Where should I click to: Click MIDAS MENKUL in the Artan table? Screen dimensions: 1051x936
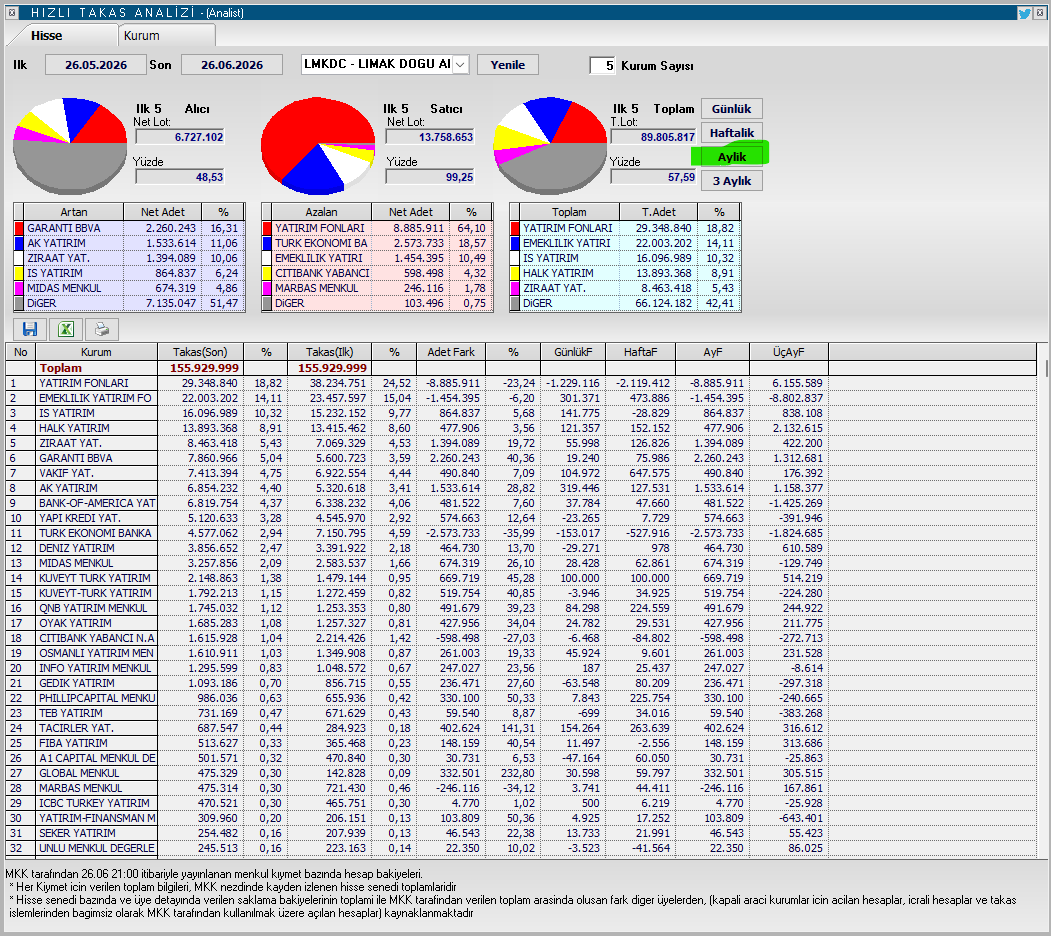pyautogui.click(x=64, y=288)
